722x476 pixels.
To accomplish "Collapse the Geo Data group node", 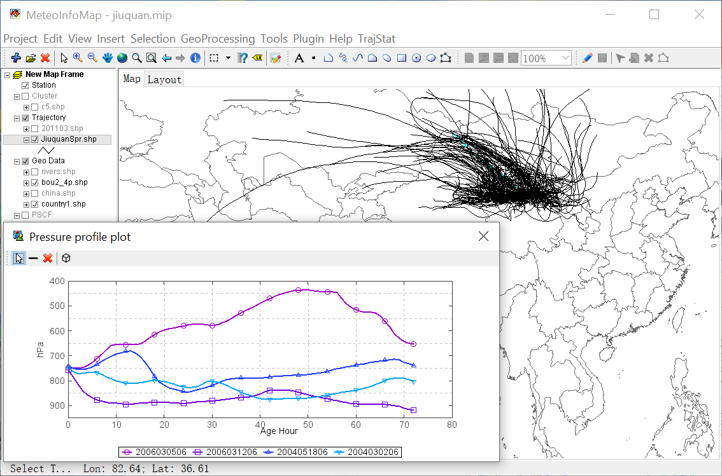I will click(17, 161).
